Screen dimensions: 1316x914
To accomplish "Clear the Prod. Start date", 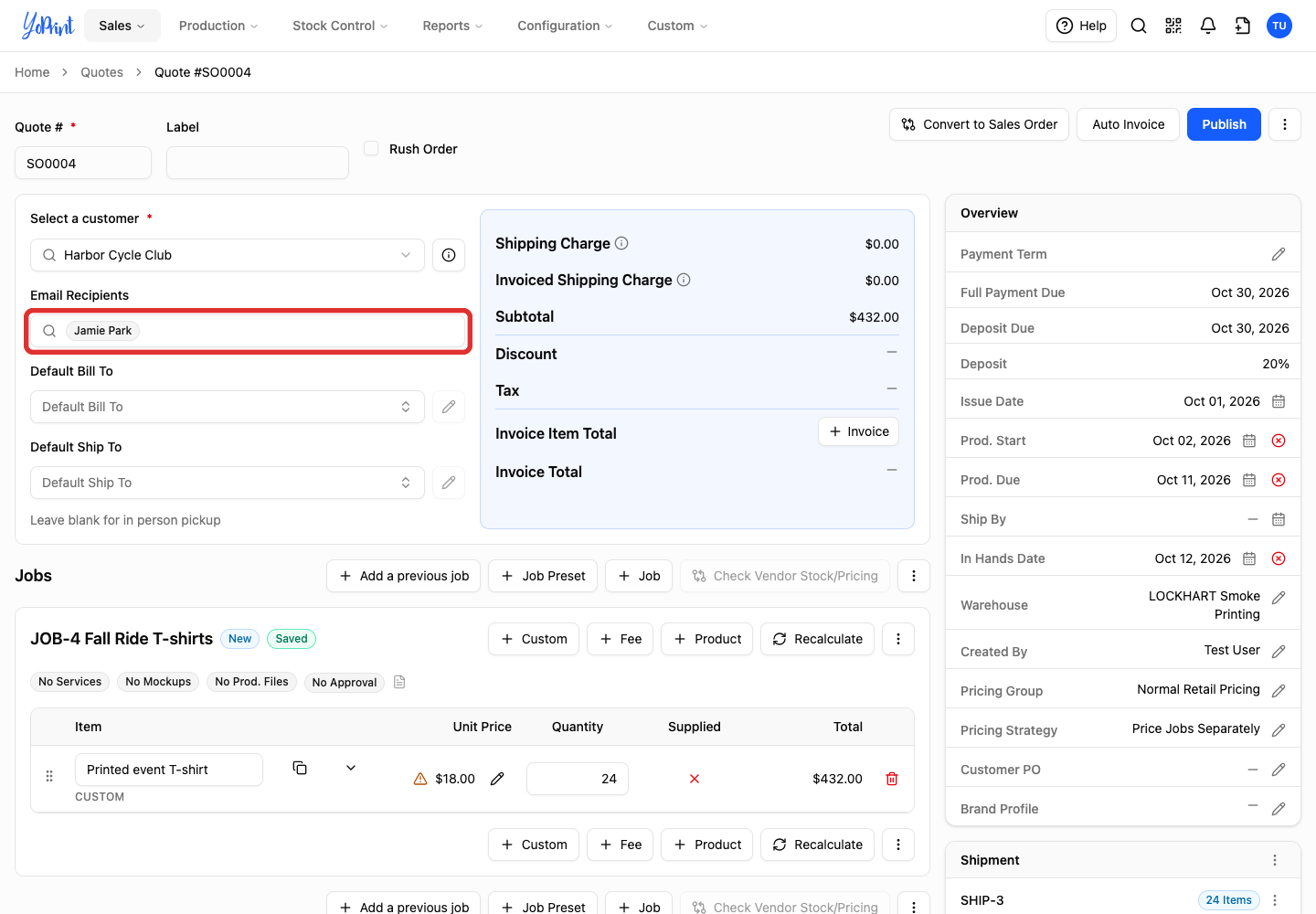I will pyautogui.click(x=1279, y=441).
